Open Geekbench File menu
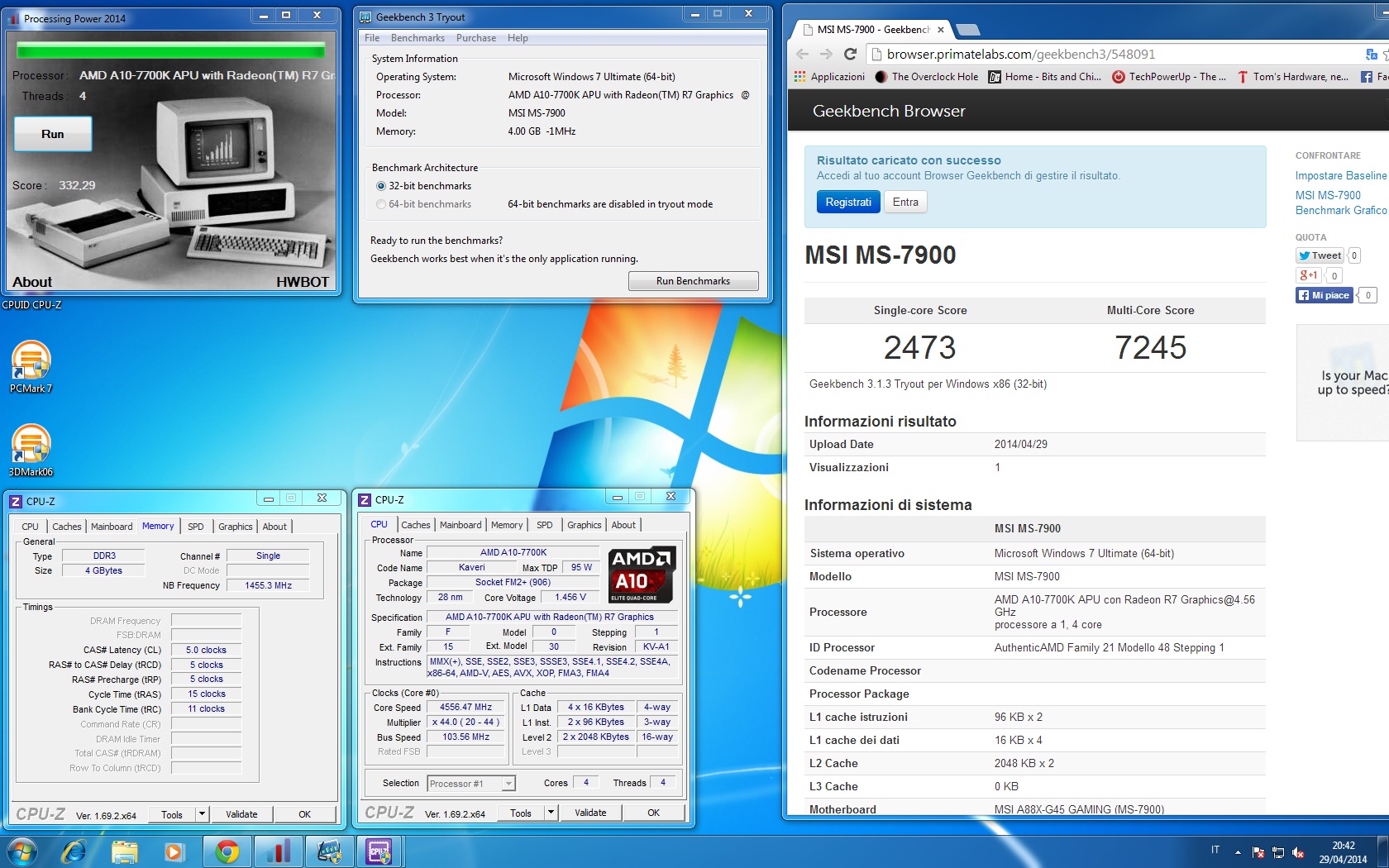1389x868 pixels. (372, 38)
